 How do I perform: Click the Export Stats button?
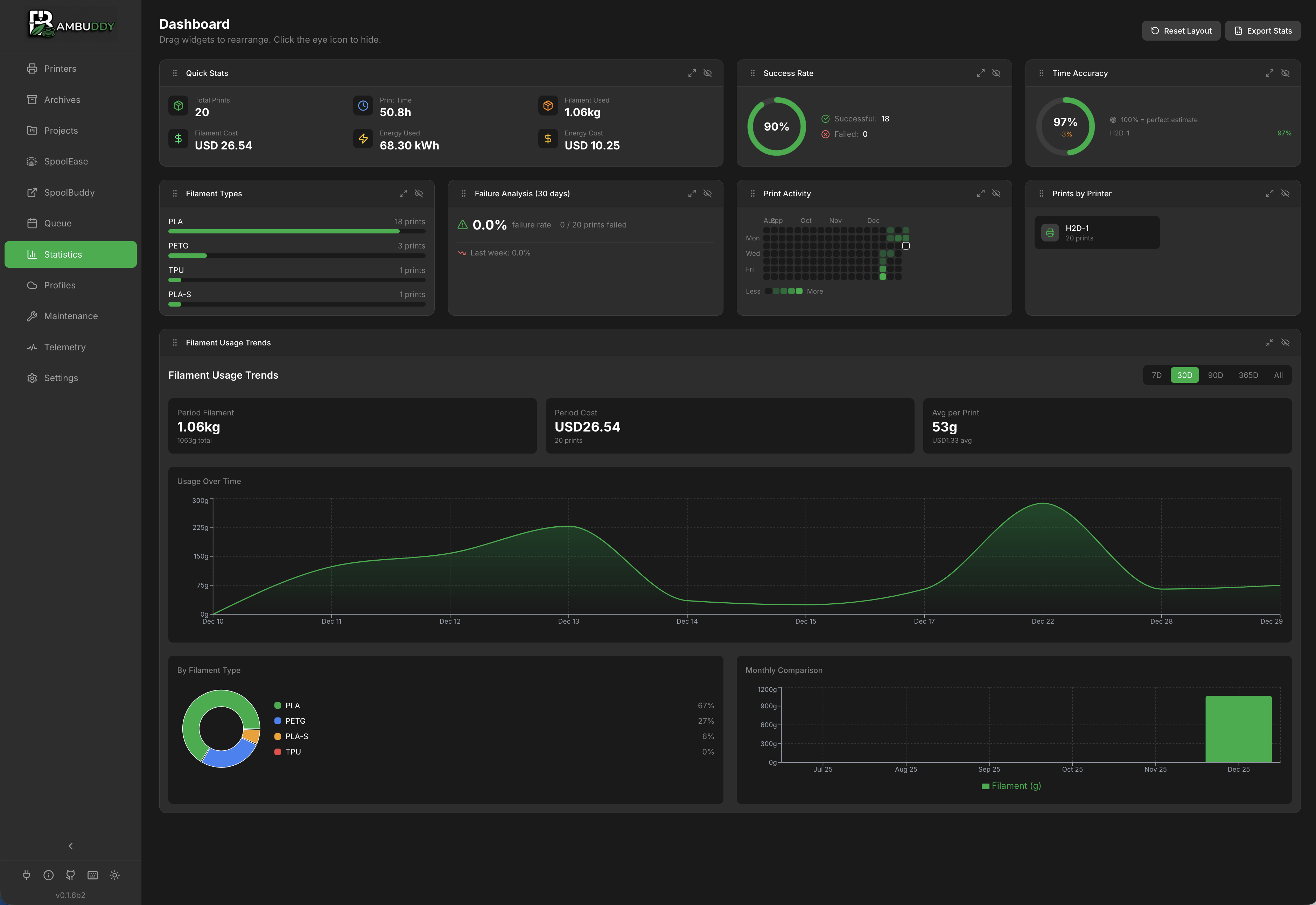pyautogui.click(x=1263, y=30)
